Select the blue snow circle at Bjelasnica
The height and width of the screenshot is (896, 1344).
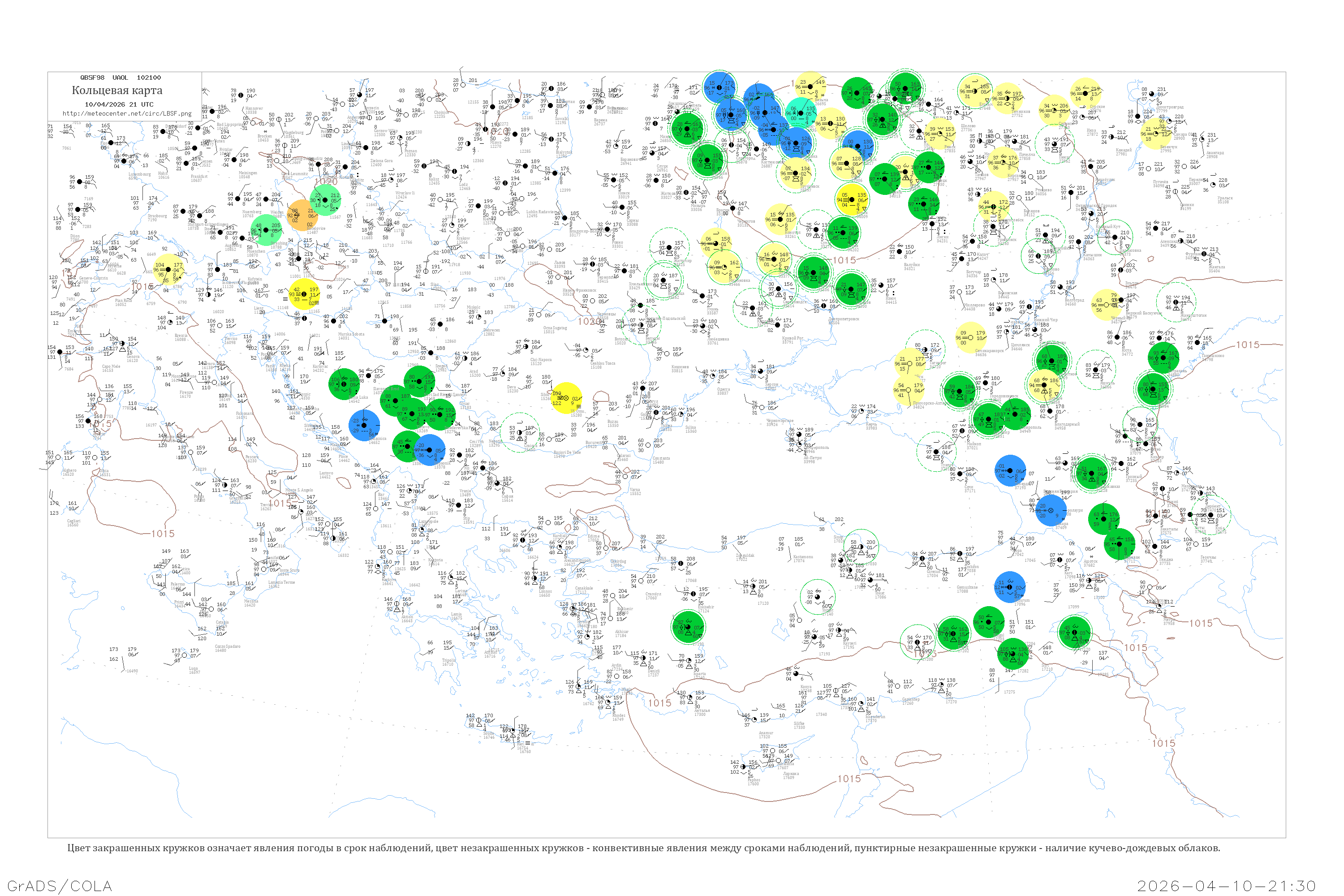click(364, 425)
